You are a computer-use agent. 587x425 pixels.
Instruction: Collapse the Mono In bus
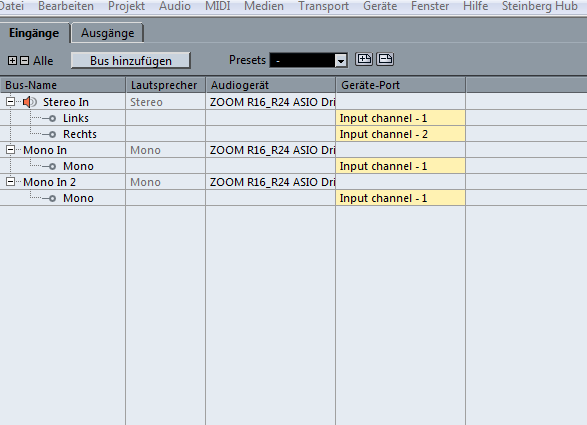(x=10, y=150)
